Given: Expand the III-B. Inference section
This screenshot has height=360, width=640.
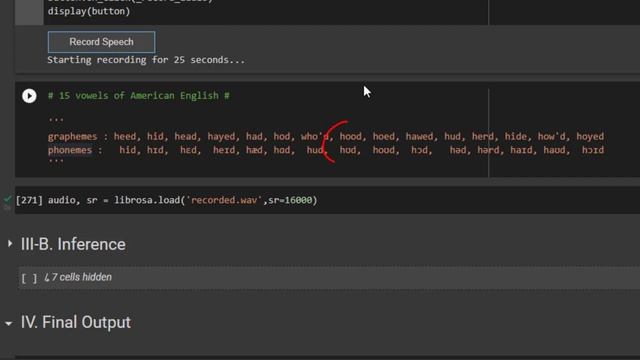Looking at the screenshot, I should 10,244.
